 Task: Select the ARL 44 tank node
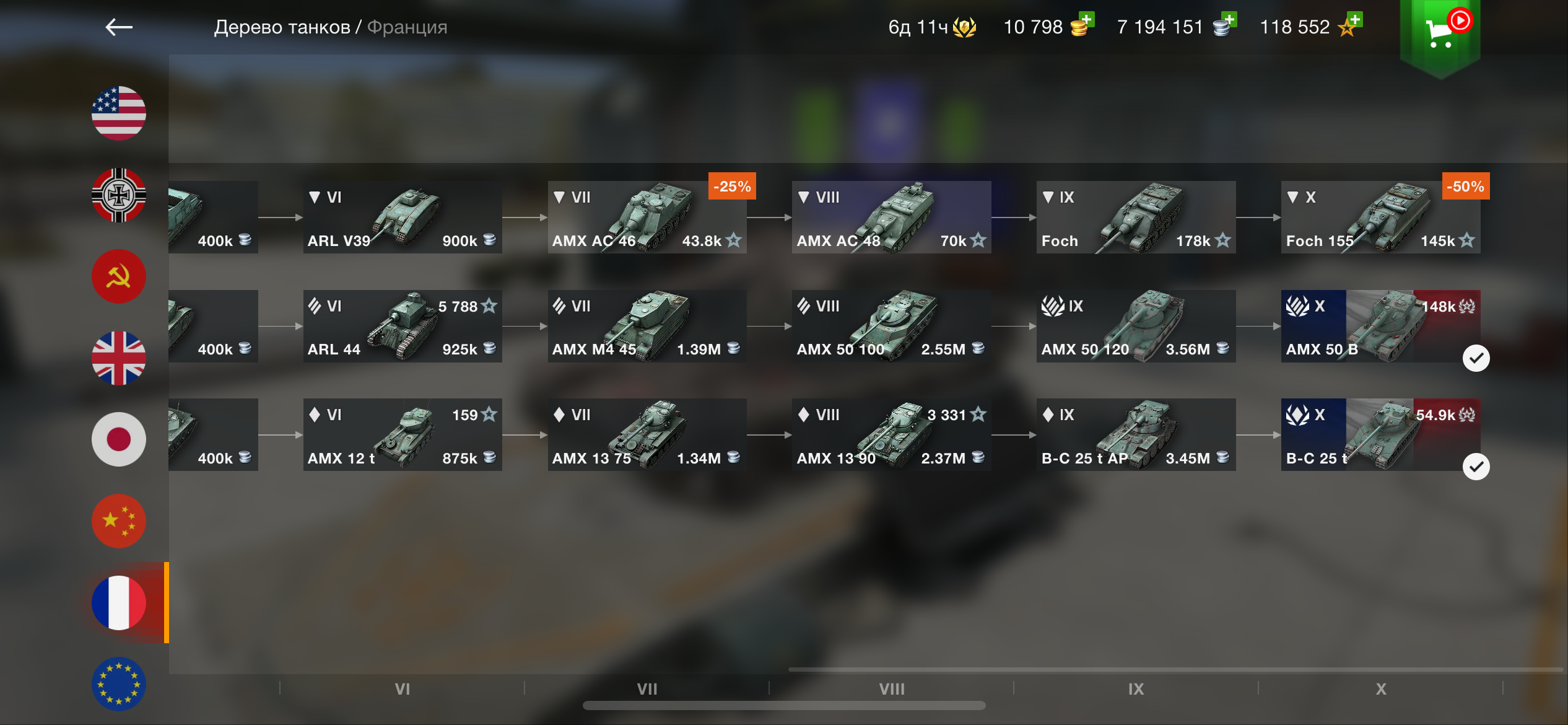[x=403, y=326]
